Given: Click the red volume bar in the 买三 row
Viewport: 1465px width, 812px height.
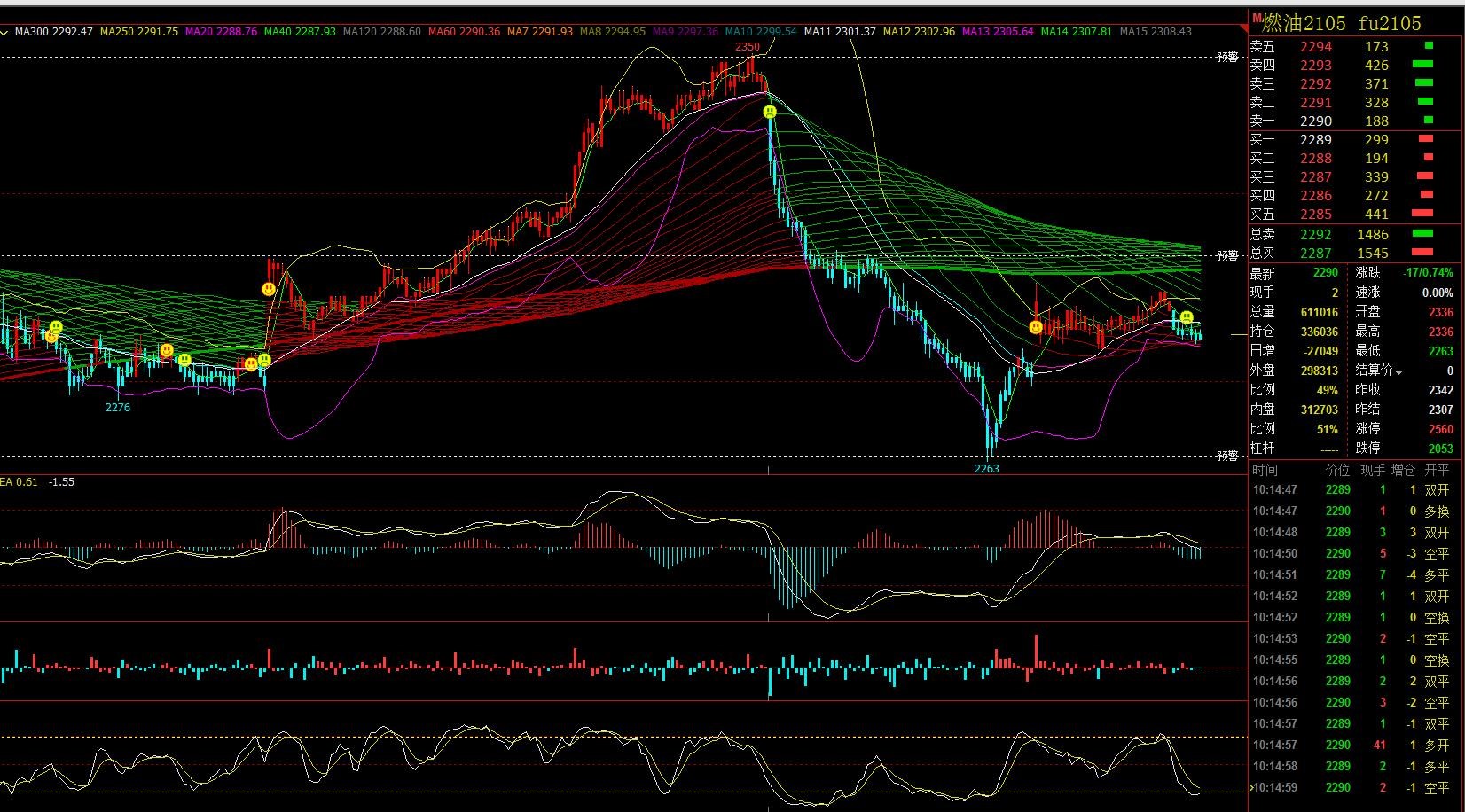Looking at the screenshot, I should tap(1424, 176).
